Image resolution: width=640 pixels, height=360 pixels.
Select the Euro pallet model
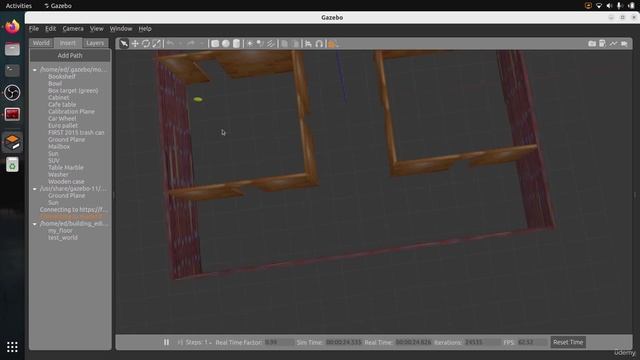tap(63, 125)
